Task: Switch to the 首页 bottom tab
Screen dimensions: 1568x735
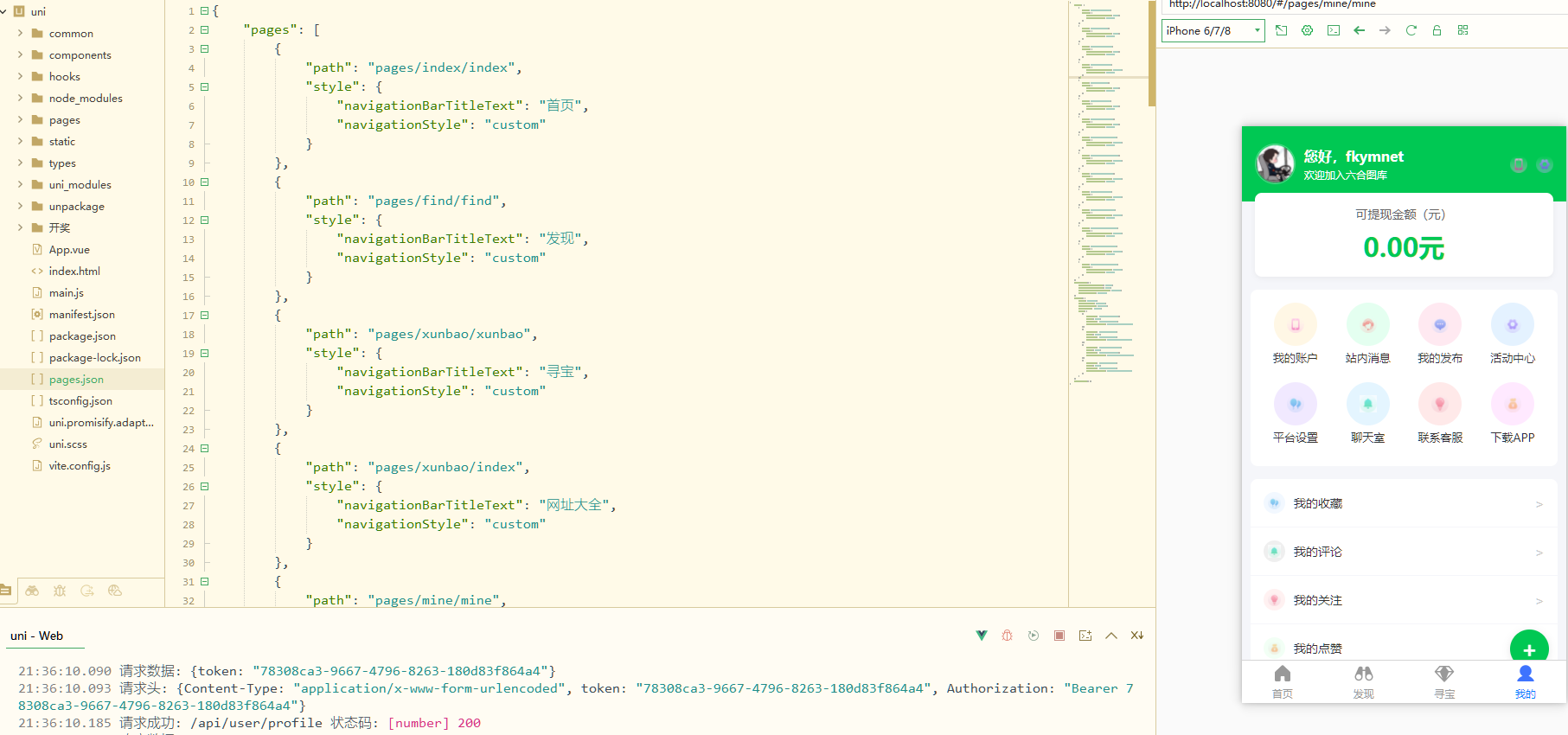Action: (x=1282, y=681)
